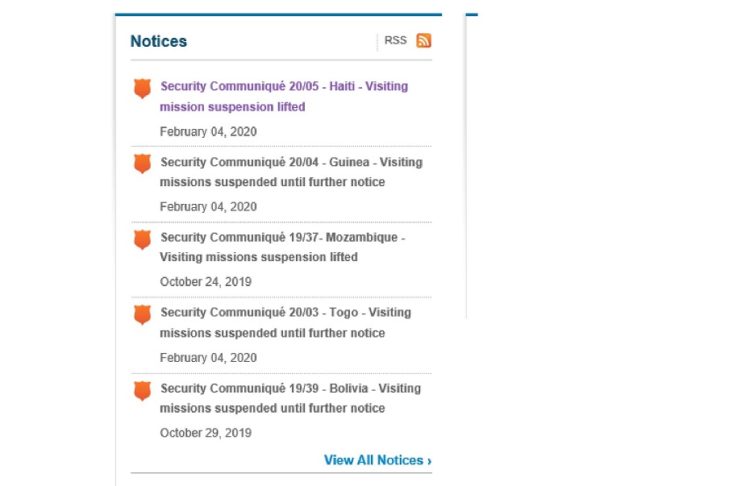Click the shield icon beside Togo communiqué
This screenshot has height=486, width=741.
tap(142, 314)
